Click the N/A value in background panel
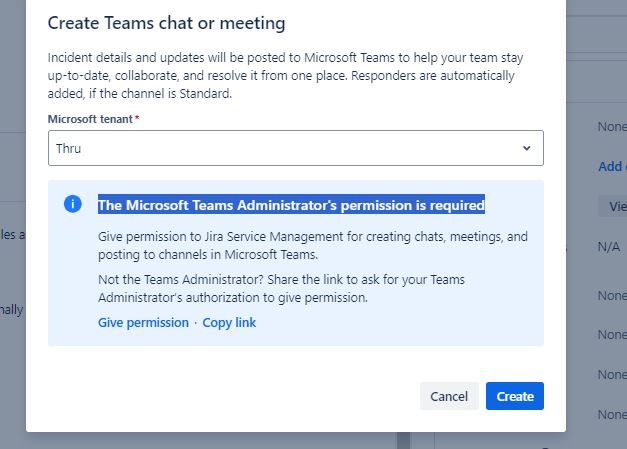Image resolution: width=627 pixels, height=449 pixels. click(609, 247)
